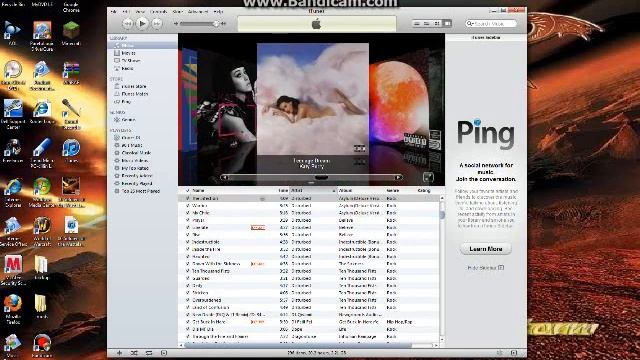Adjust the iTunes volume slider
Screen dimensions: 640x360
216,24
